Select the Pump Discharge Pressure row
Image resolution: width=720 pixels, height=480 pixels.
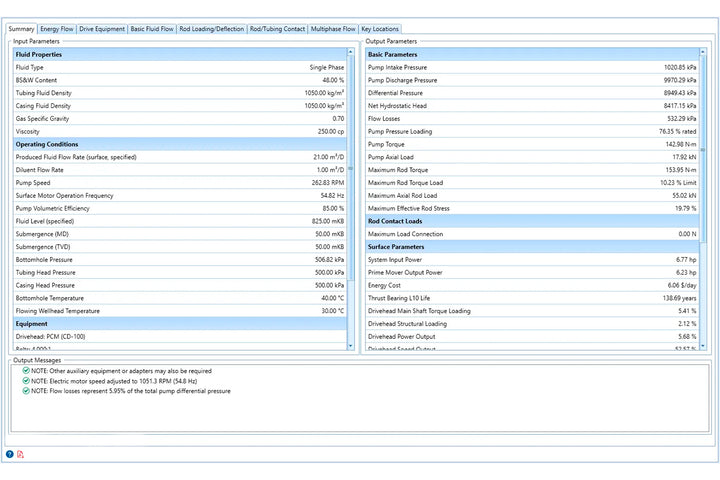[532, 80]
